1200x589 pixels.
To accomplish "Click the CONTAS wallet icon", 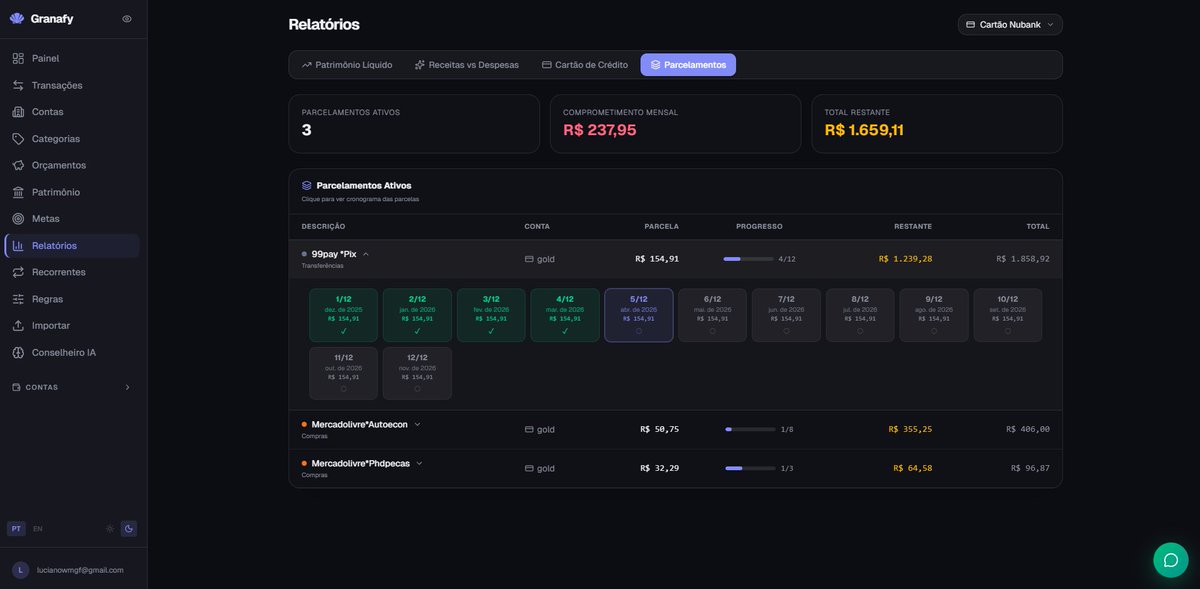I will (16, 387).
